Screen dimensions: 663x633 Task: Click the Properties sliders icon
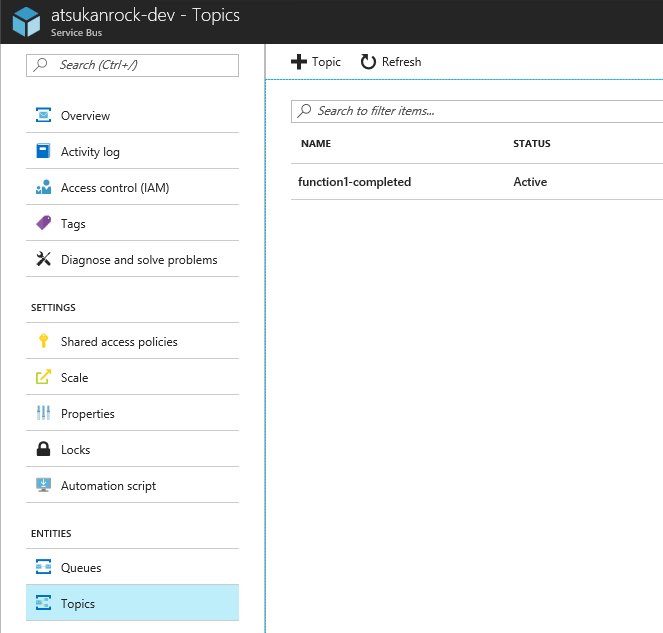(x=43, y=413)
